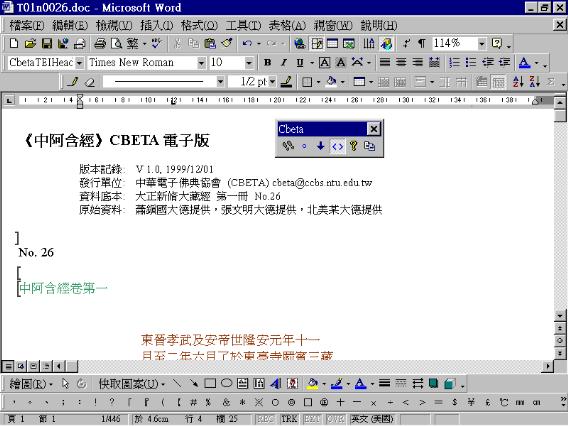Open the 格式 Format menu
The width and height of the screenshot is (568, 426).
tap(199, 25)
